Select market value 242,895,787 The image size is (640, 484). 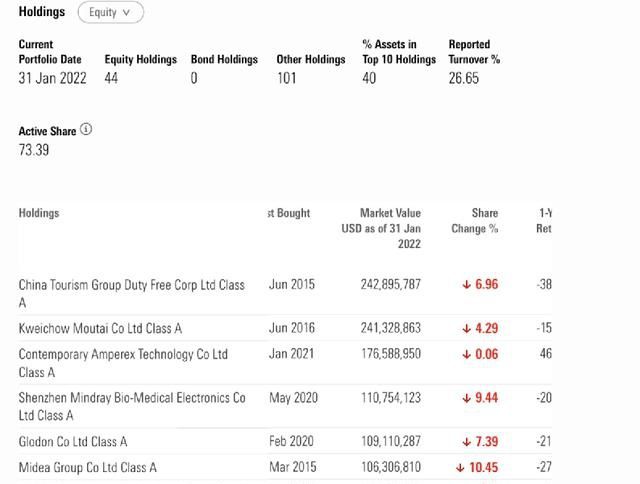pos(391,284)
